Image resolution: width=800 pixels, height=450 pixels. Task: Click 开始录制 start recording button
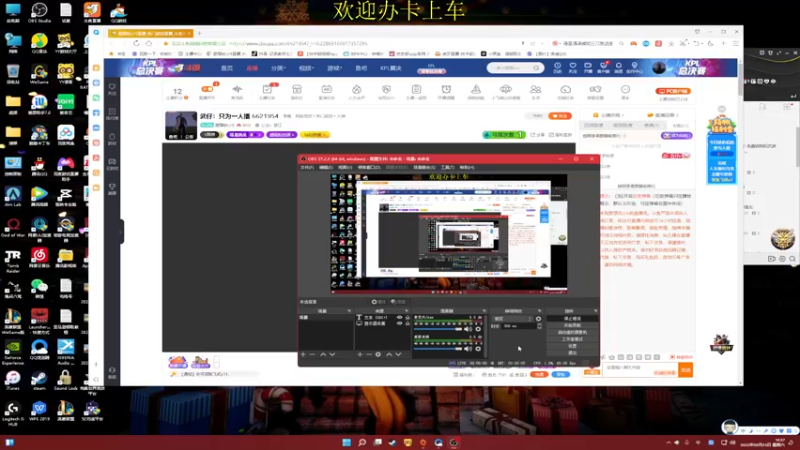[x=572, y=325]
